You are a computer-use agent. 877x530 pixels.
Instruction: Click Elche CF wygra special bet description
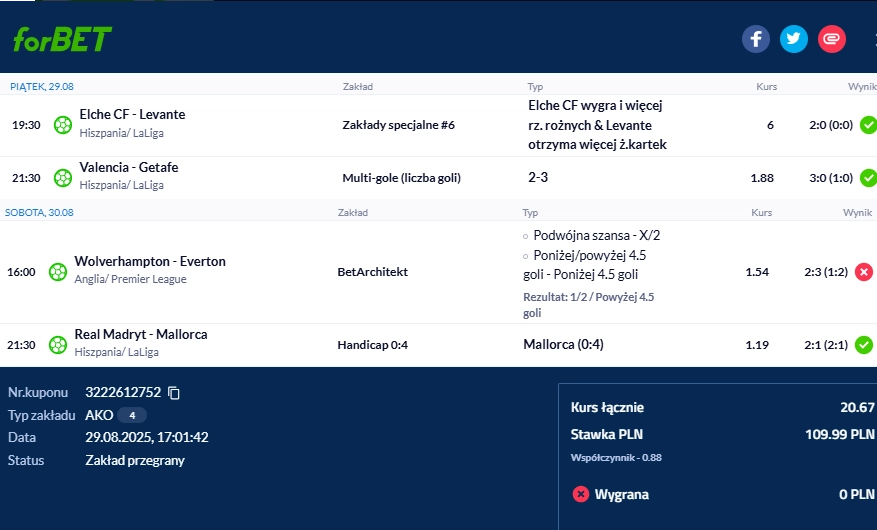tap(597, 125)
